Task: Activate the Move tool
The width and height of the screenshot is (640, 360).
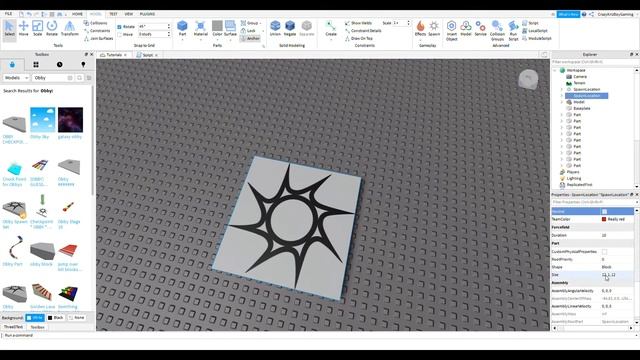Action: pos(23,29)
